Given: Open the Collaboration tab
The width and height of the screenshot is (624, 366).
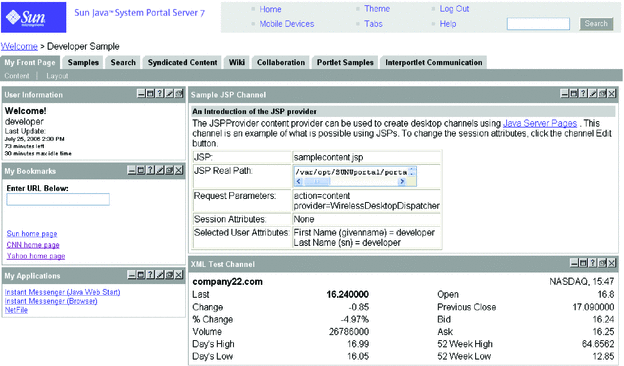Looking at the screenshot, I should pyautogui.click(x=281, y=62).
